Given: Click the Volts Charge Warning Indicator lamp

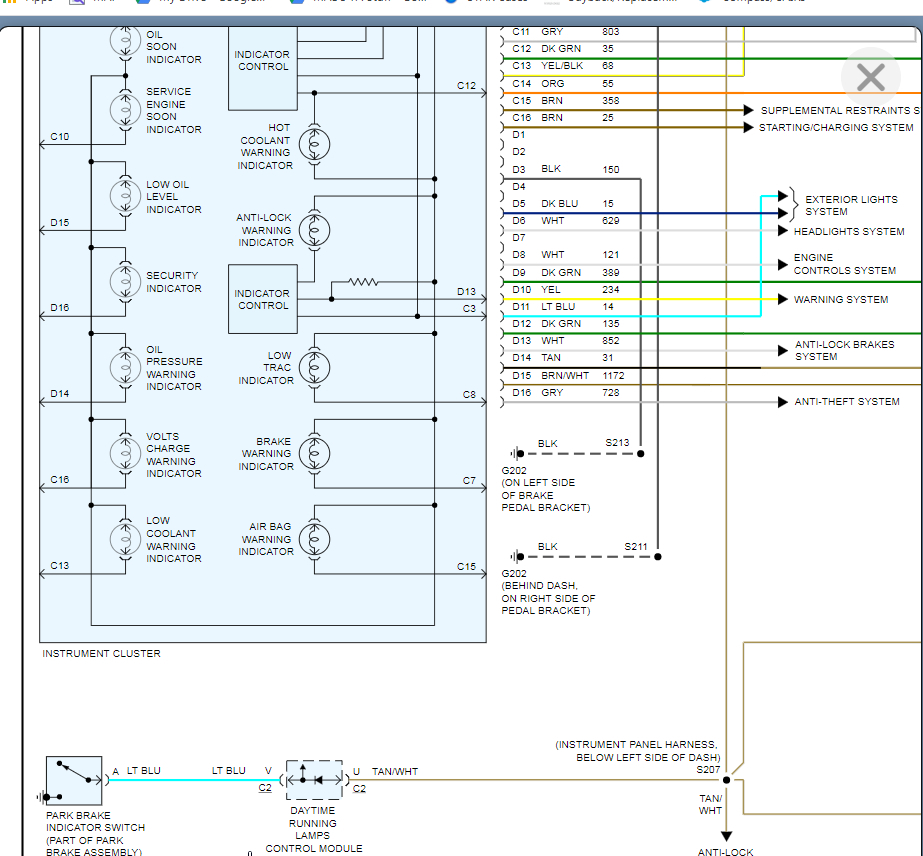Looking at the screenshot, I should click(125, 452).
